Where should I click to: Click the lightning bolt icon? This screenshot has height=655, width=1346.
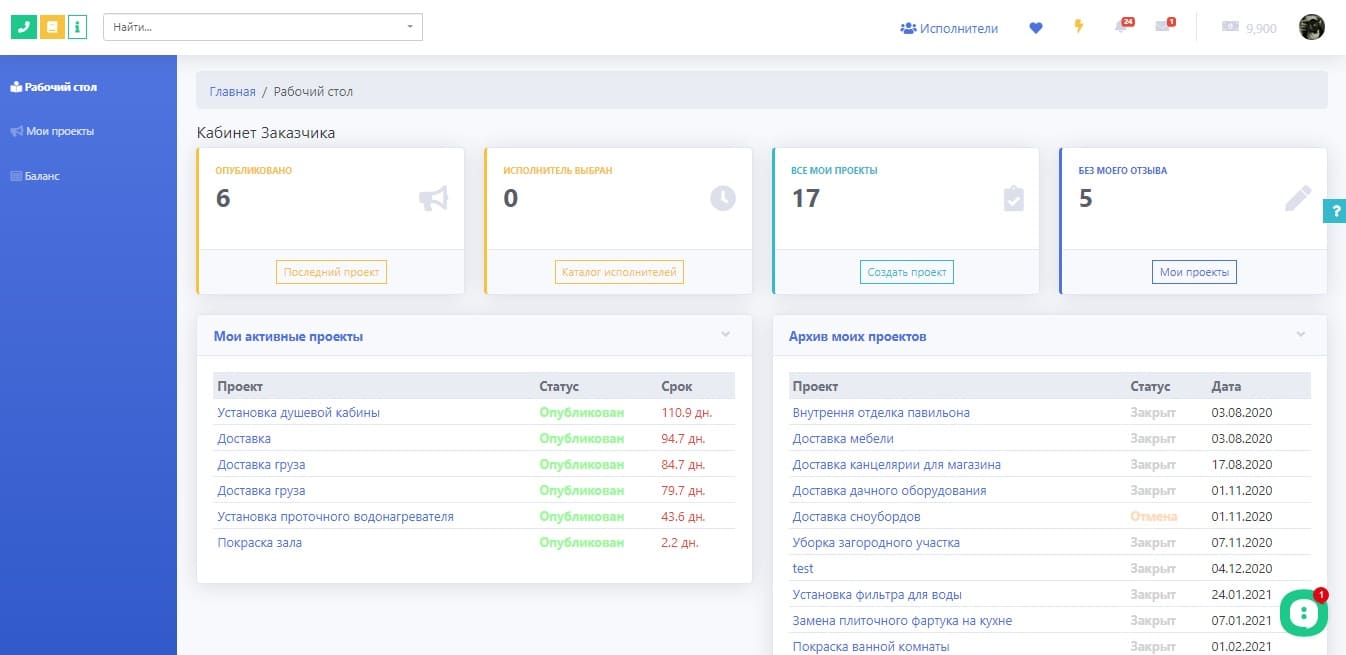1079,27
